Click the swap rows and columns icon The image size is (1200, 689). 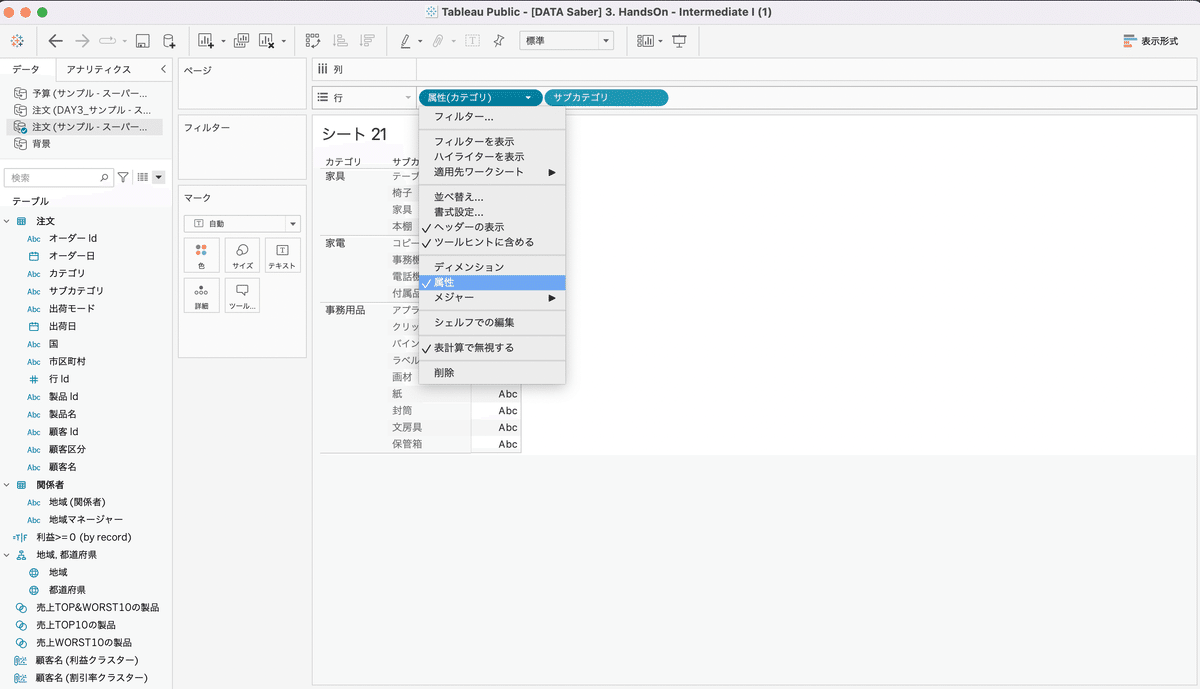313,41
